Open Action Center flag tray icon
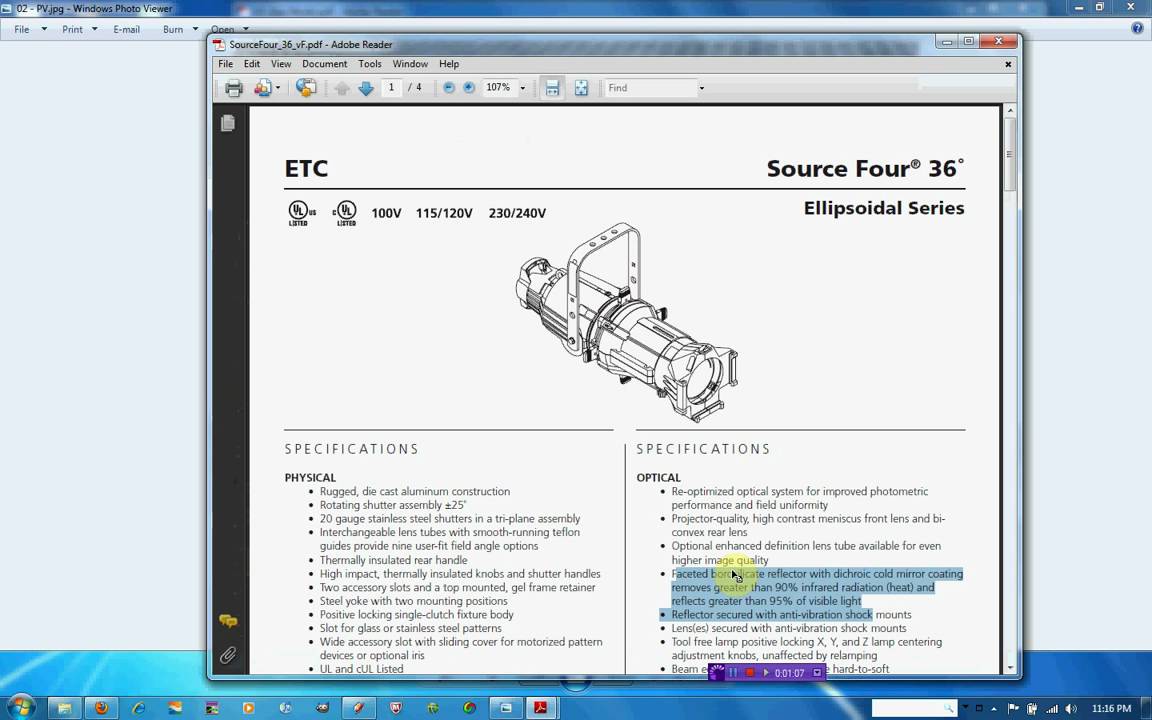This screenshot has height=720, width=1152. point(1014,708)
